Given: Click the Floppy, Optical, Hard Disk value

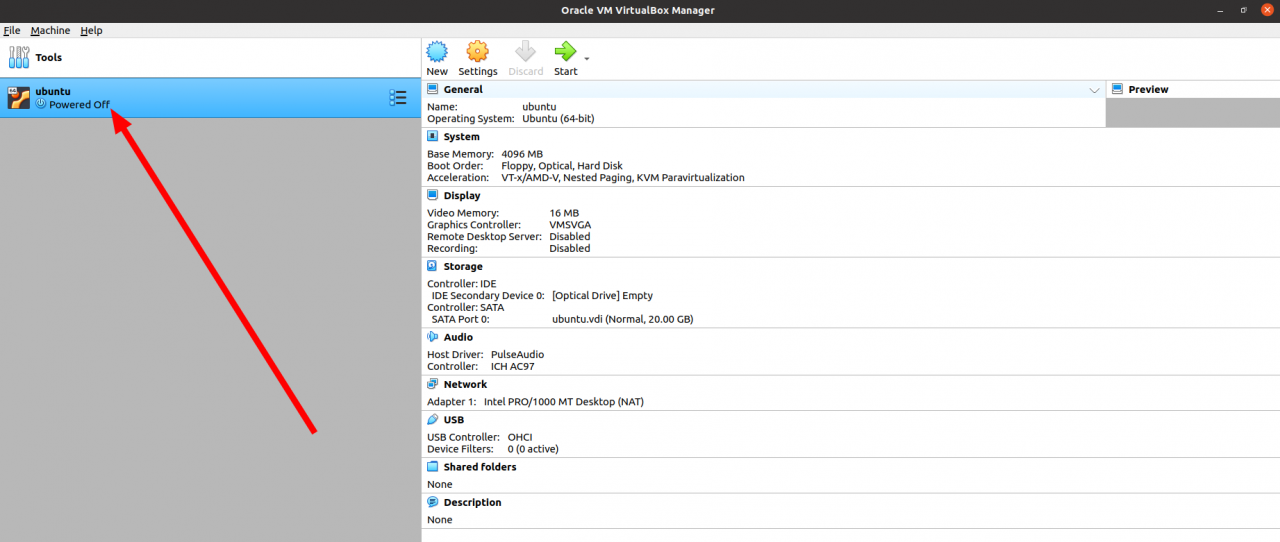Looking at the screenshot, I should (x=562, y=166).
